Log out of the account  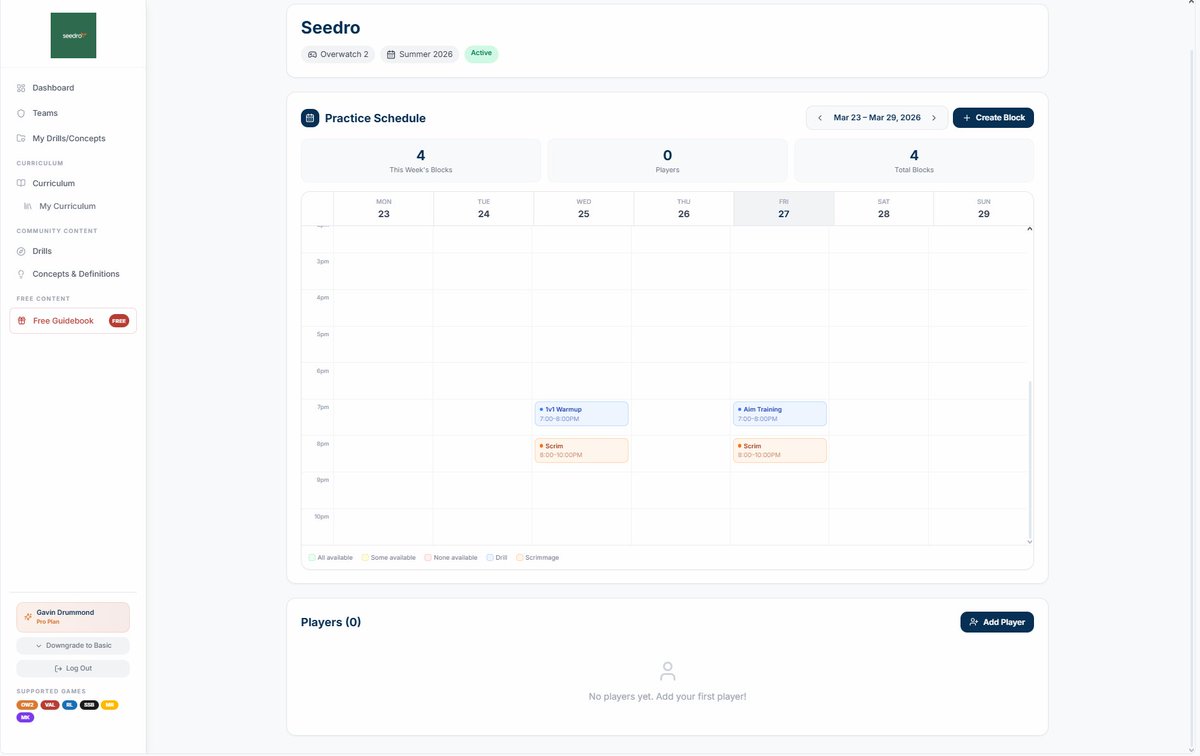click(x=73, y=668)
